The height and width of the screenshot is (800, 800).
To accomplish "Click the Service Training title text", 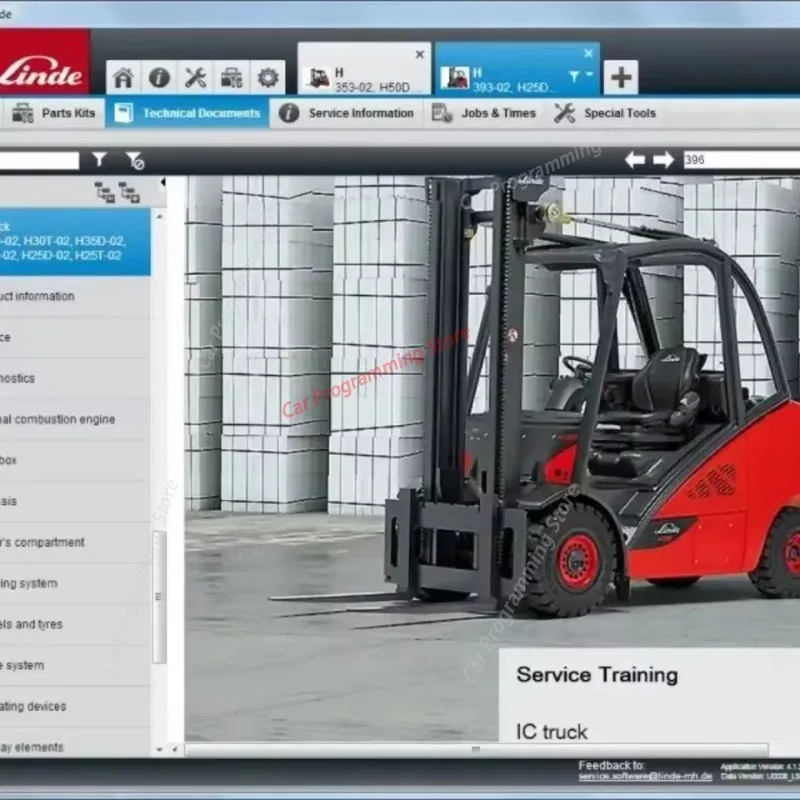I will (x=597, y=675).
